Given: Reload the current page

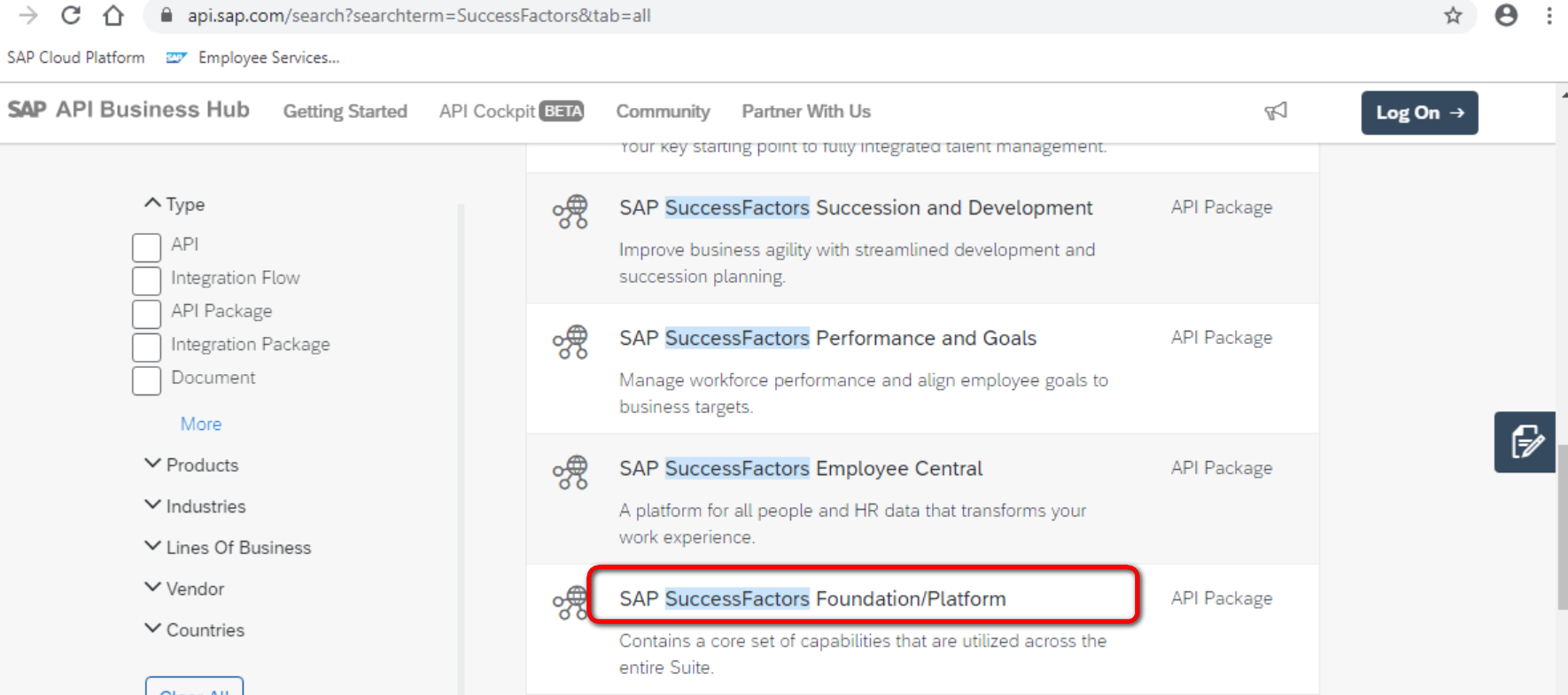Looking at the screenshot, I should [70, 15].
